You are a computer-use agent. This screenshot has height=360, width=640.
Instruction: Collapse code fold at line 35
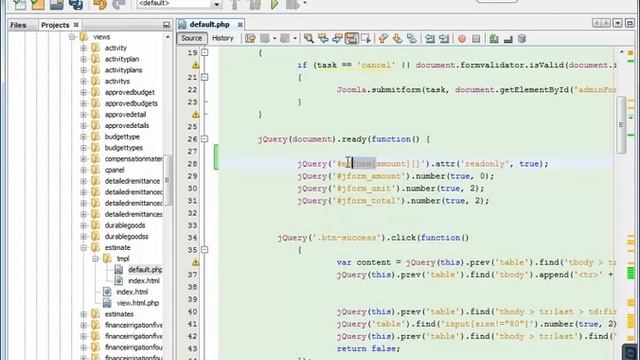(x=204, y=250)
